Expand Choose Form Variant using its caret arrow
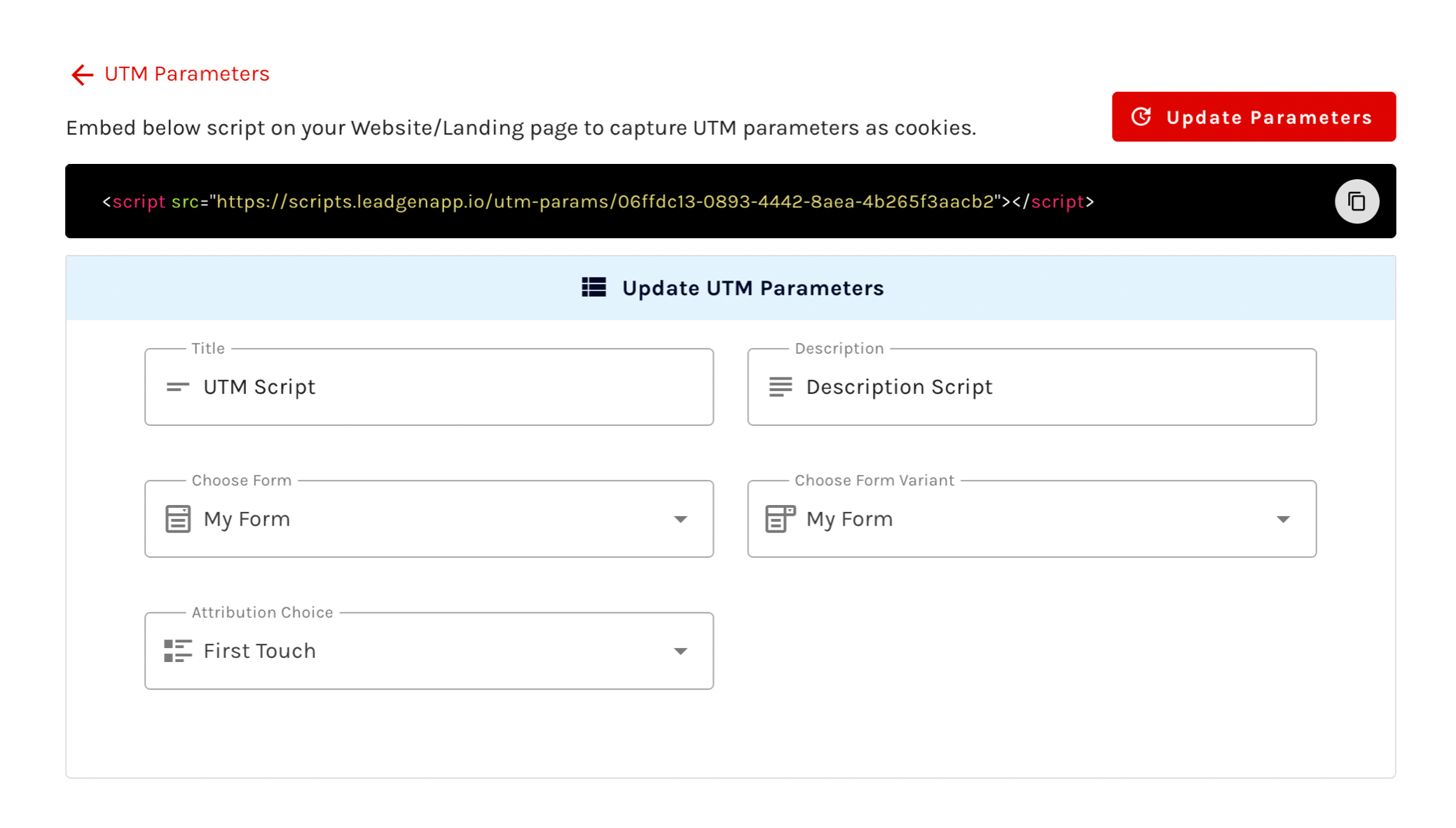 pyautogui.click(x=1283, y=519)
